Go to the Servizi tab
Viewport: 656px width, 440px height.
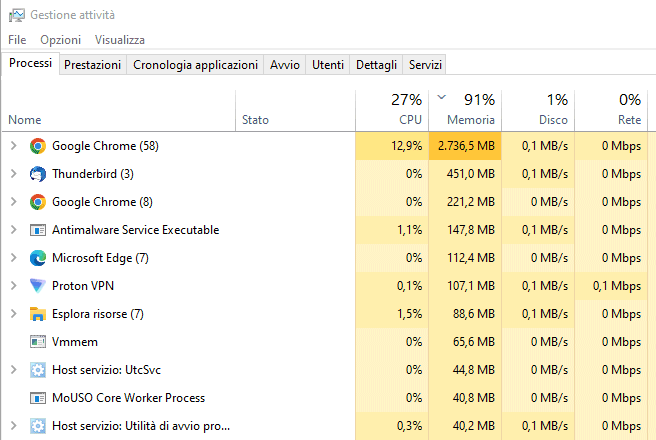(425, 65)
